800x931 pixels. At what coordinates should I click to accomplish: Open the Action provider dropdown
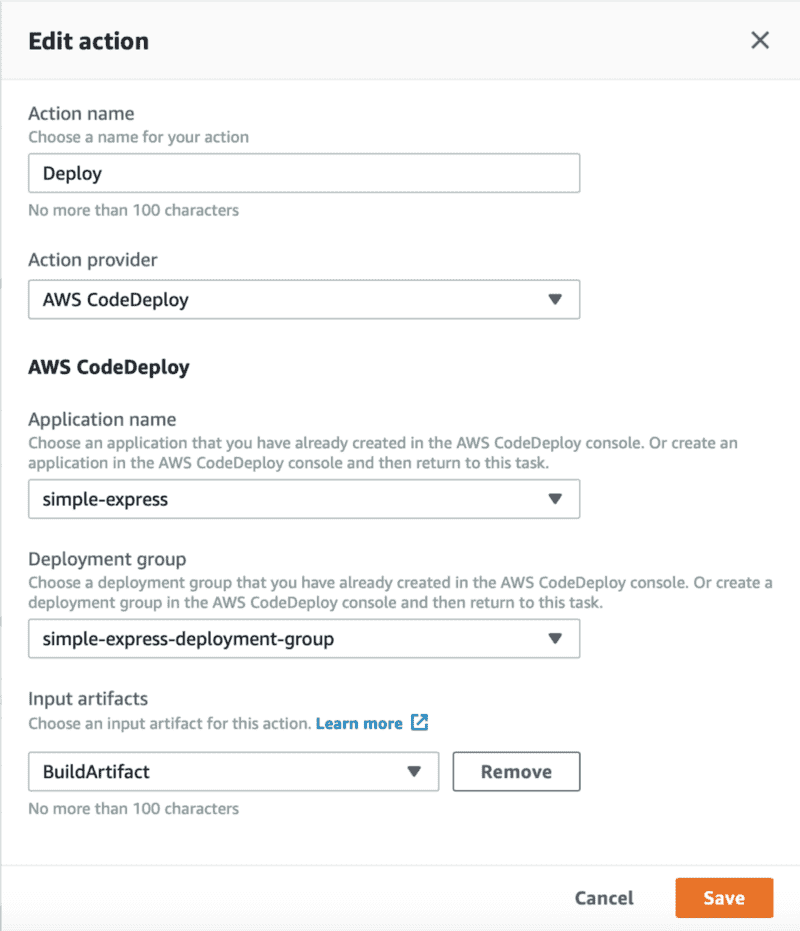[x=304, y=299]
